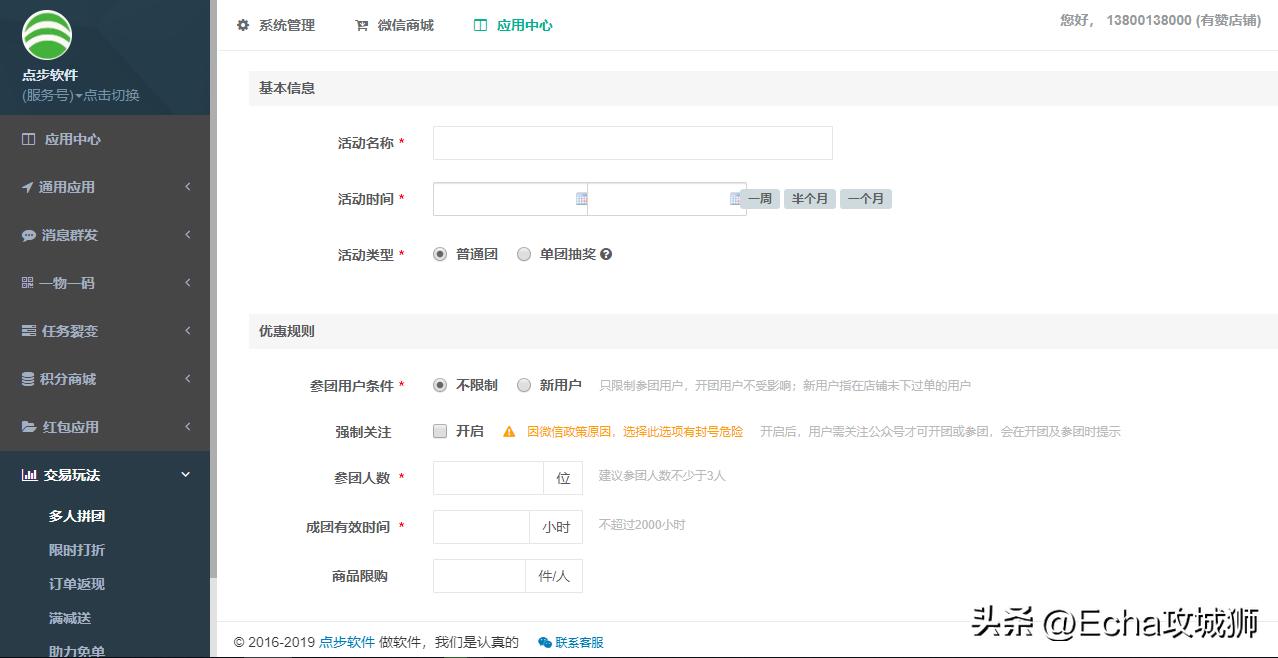Select the 消息群发 megaphone icon in sidebar
The height and width of the screenshot is (658, 1278).
point(27,234)
